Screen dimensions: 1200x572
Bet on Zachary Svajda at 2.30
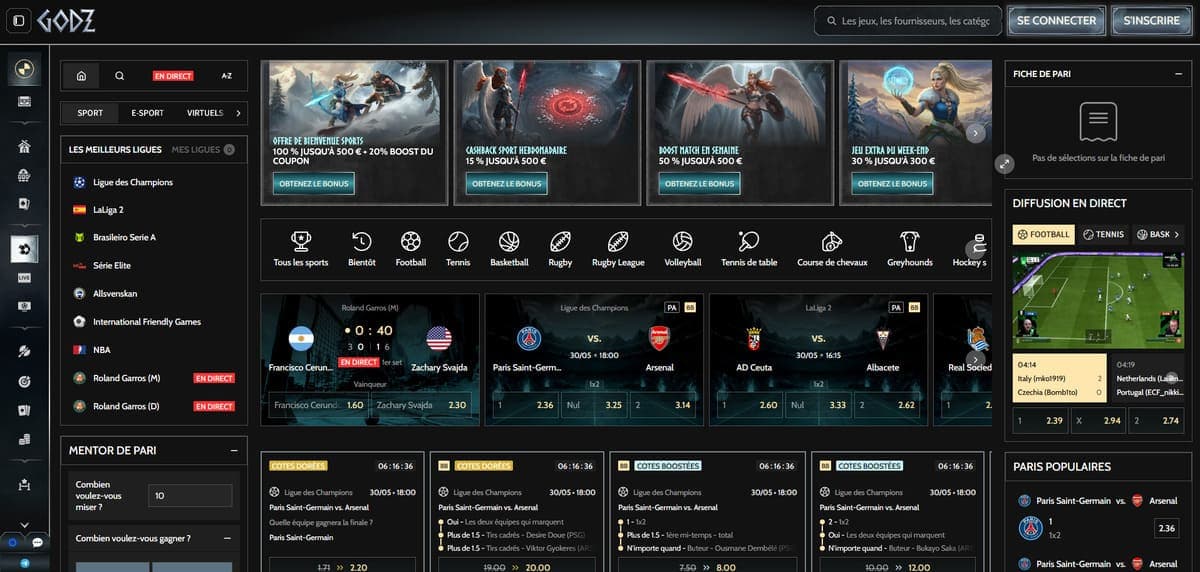click(x=421, y=405)
